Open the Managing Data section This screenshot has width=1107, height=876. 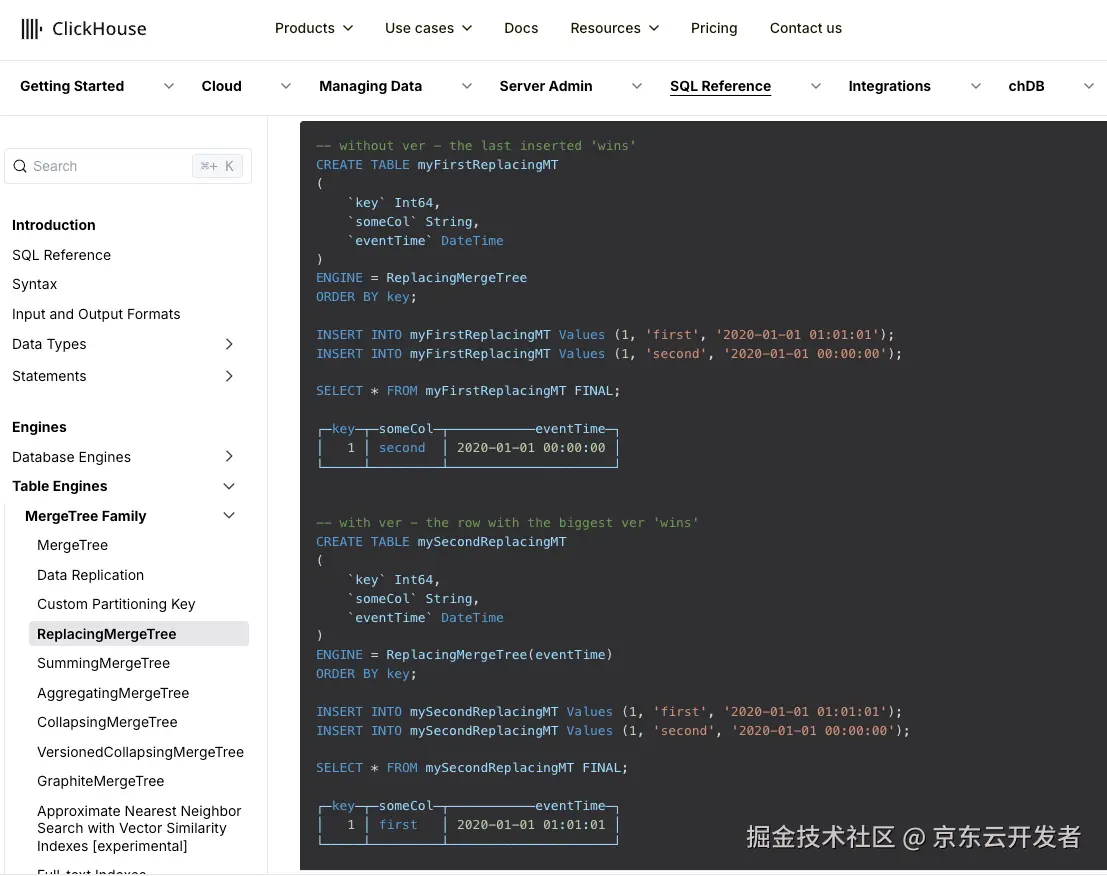(x=371, y=86)
